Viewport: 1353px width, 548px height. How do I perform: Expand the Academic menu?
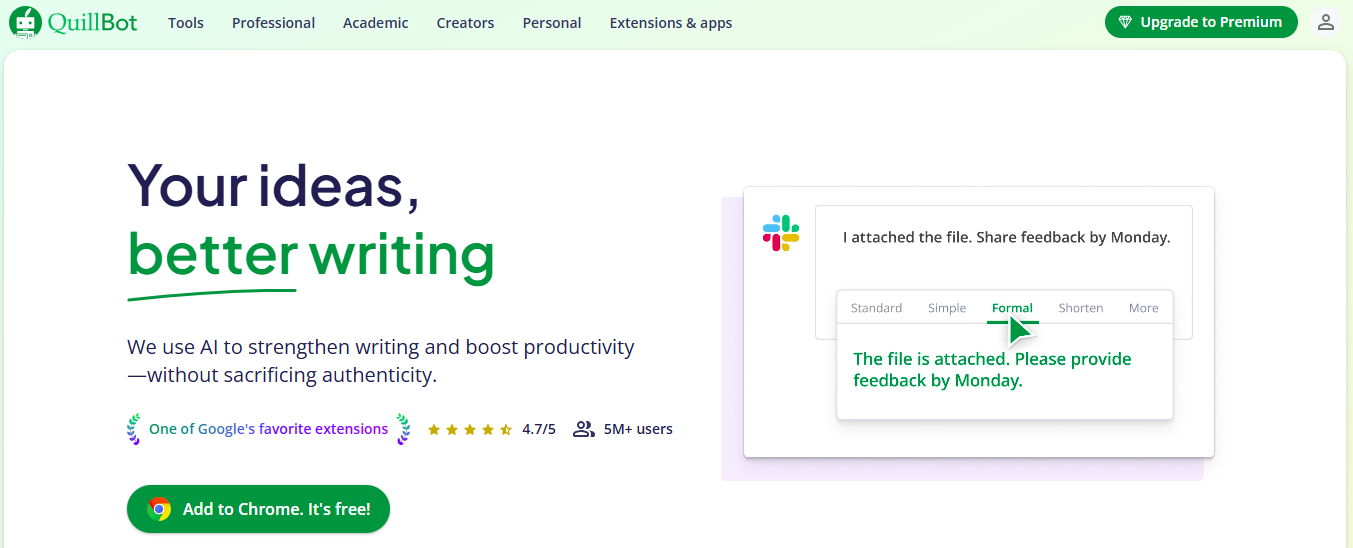[x=375, y=23]
